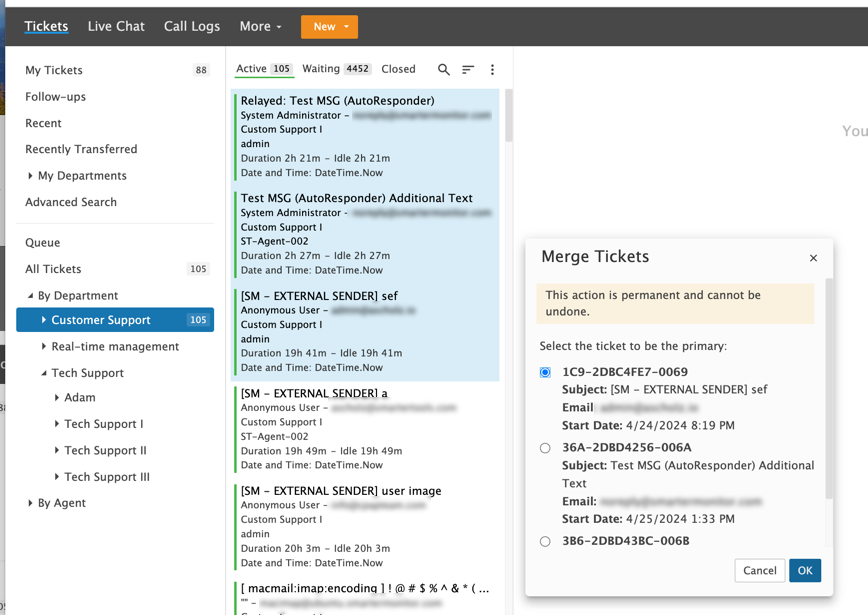Click the search magnifier icon in ticket list
868x615 pixels.
pos(444,70)
